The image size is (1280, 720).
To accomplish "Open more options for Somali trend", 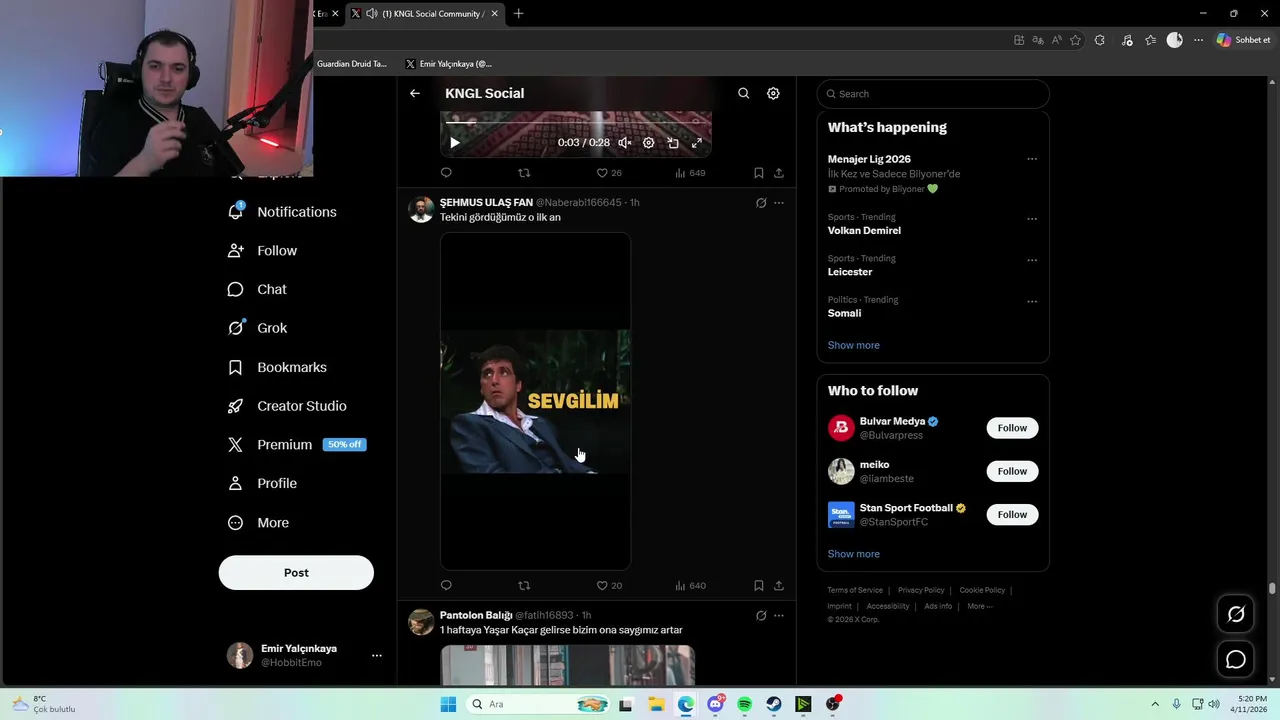I will (x=1032, y=301).
